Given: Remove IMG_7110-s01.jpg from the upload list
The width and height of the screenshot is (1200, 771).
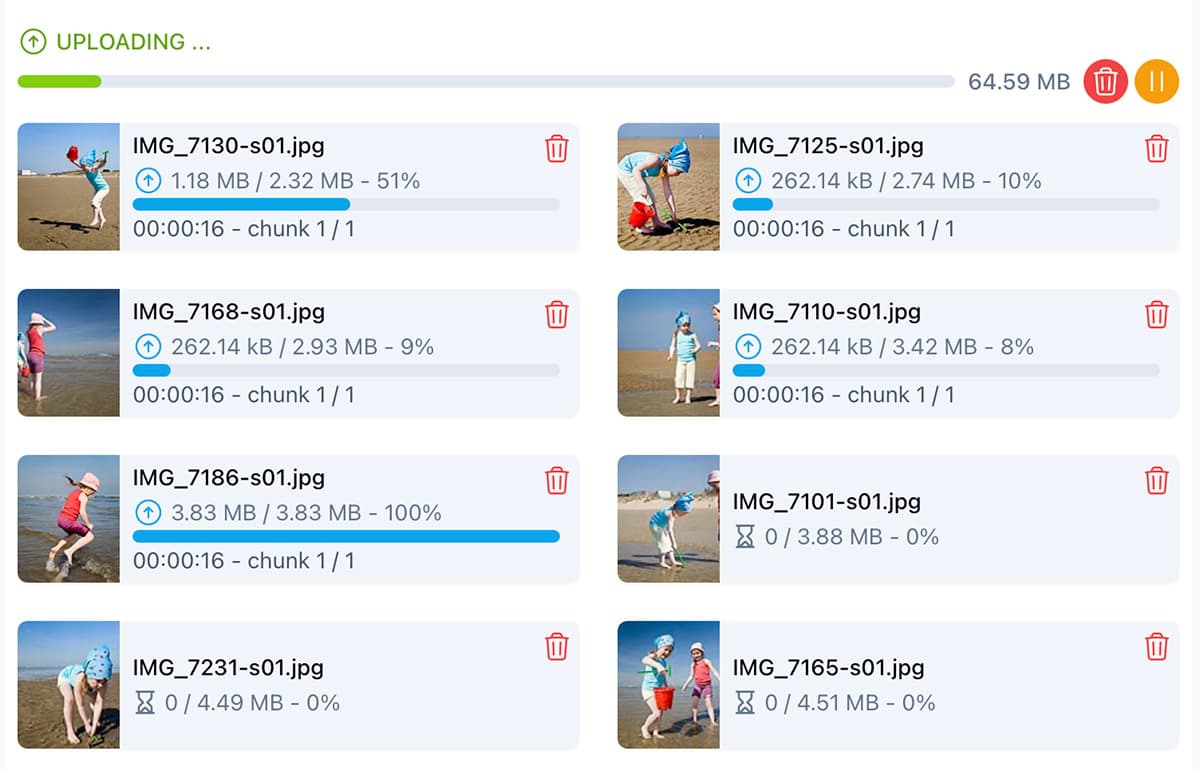Looking at the screenshot, I should [1156, 315].
